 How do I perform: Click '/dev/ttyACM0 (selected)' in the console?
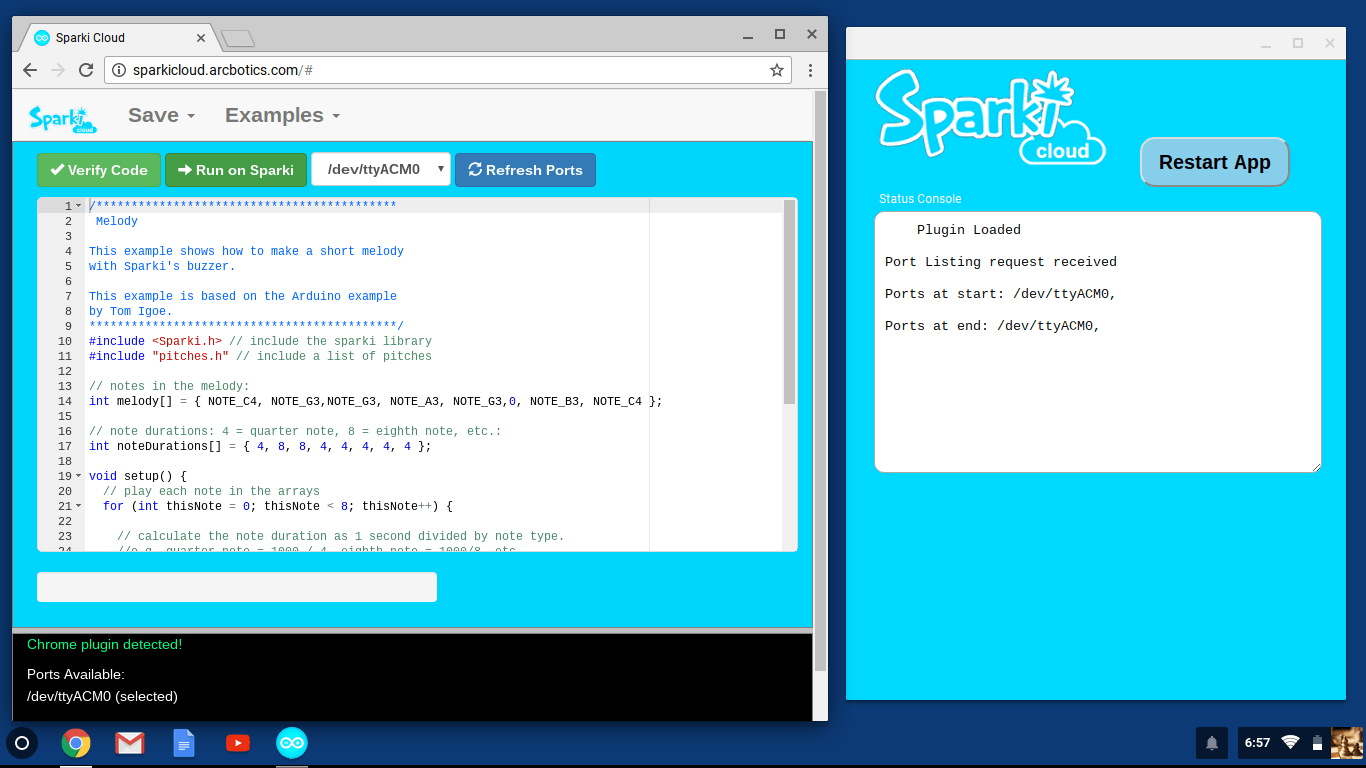[102, 696]
